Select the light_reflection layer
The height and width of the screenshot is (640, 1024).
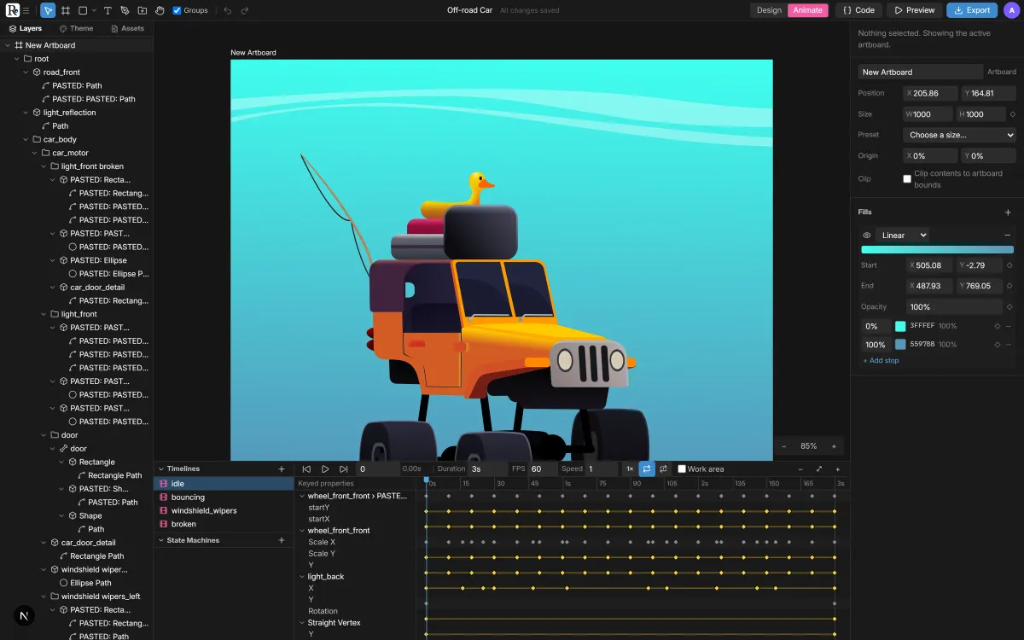coord(69,112)
